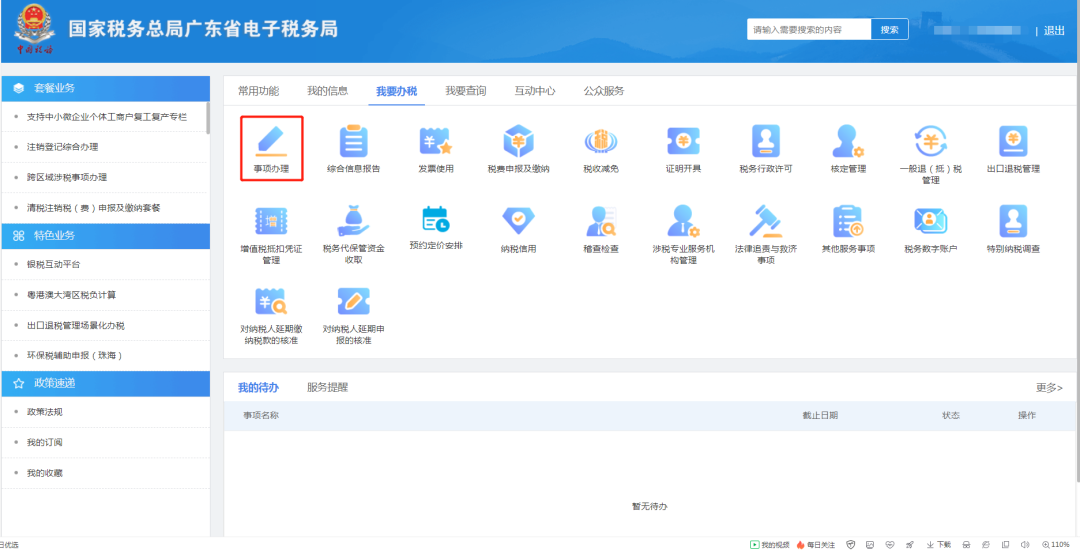Viewport: 1080px width, 551px height.
Task: Click 特色业务 section header
Action: (105, 236)
